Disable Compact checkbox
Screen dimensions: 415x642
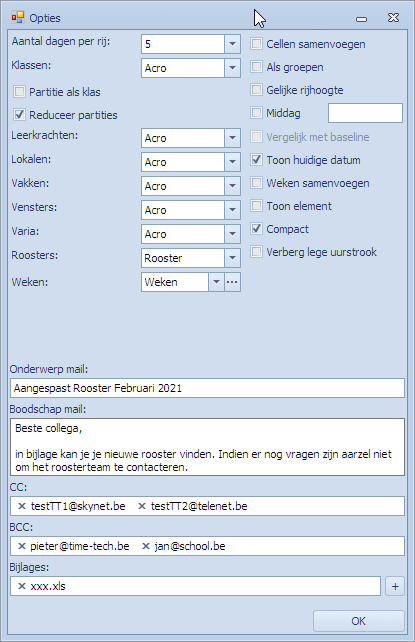pyautogui.click(x=256, y=228)
